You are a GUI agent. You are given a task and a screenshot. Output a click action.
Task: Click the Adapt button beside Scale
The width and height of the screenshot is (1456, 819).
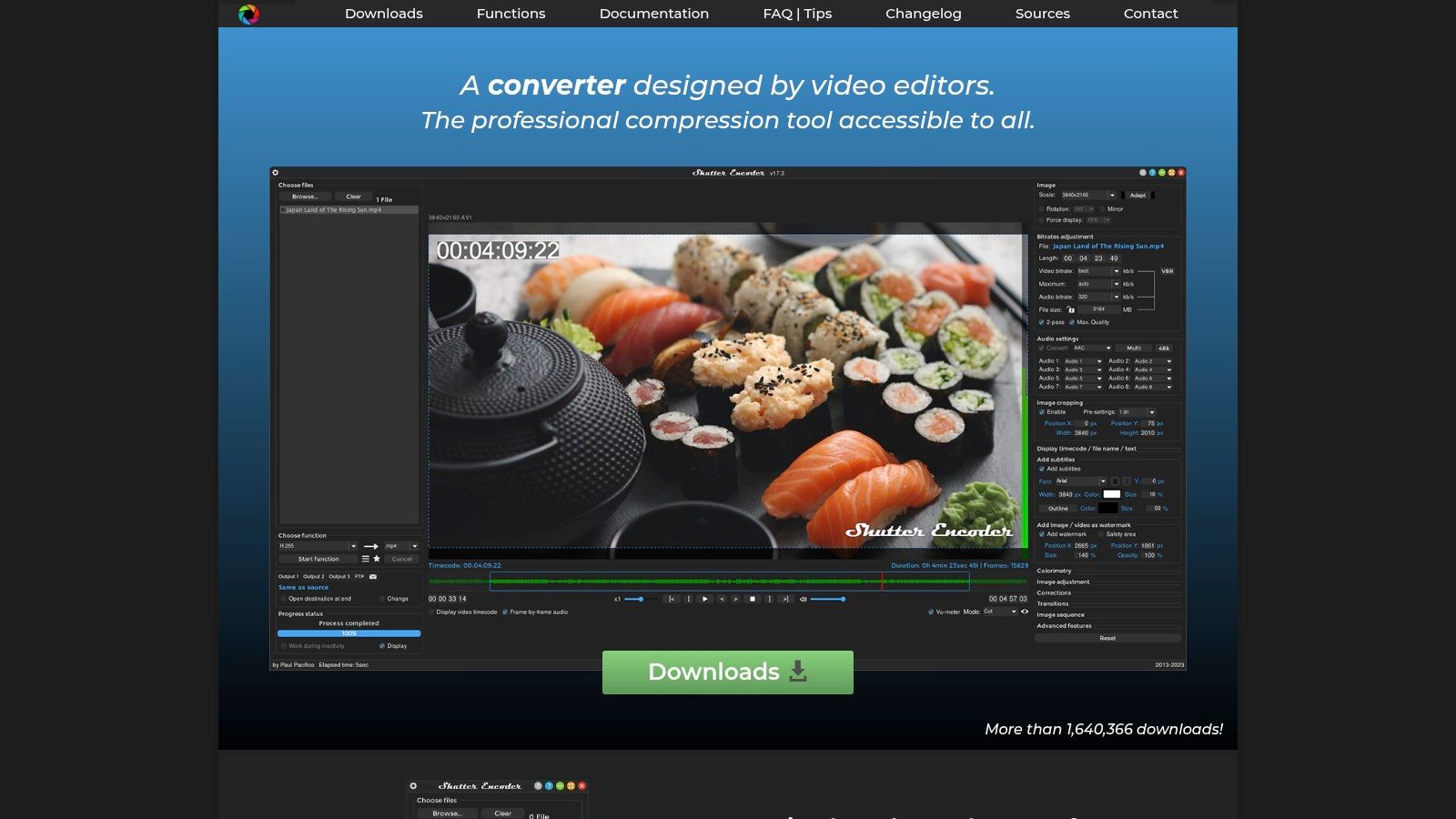(x=1137, y=195)
